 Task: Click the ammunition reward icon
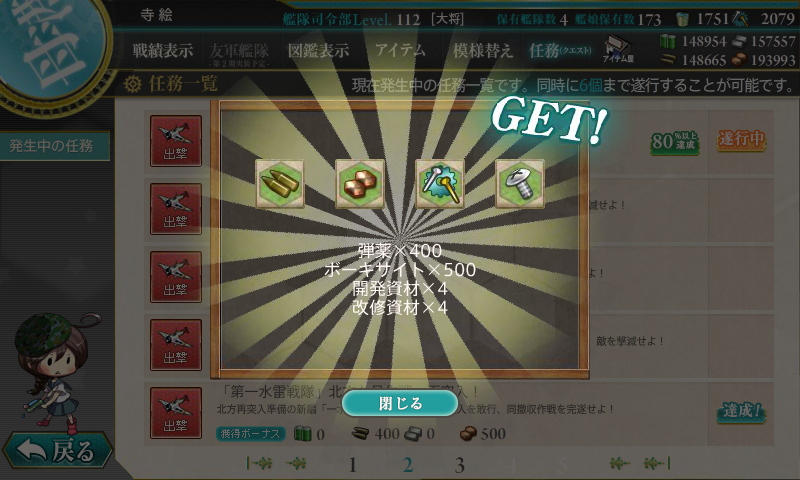click(280, 184)
